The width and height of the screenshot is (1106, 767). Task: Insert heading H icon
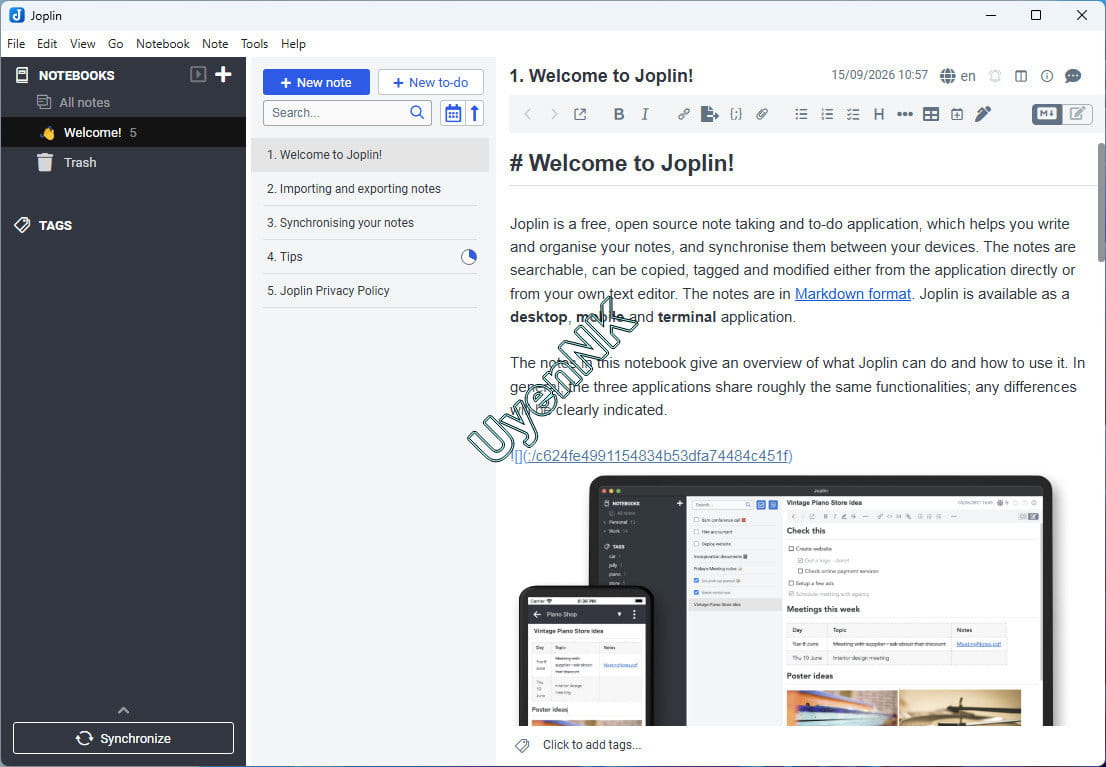coord(879,114)
